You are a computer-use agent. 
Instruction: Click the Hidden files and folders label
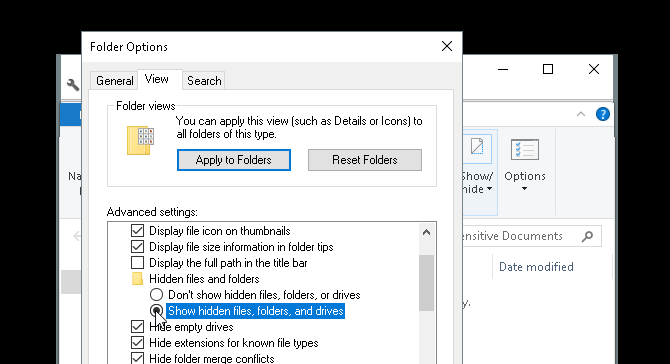click(204, 279)
